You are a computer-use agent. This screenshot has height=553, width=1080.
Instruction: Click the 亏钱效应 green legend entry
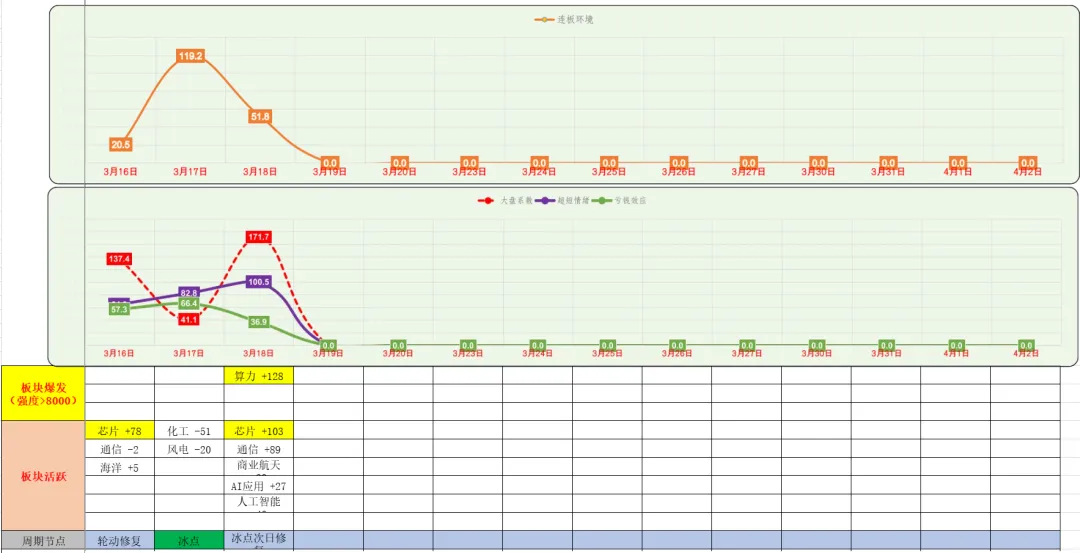619,201
